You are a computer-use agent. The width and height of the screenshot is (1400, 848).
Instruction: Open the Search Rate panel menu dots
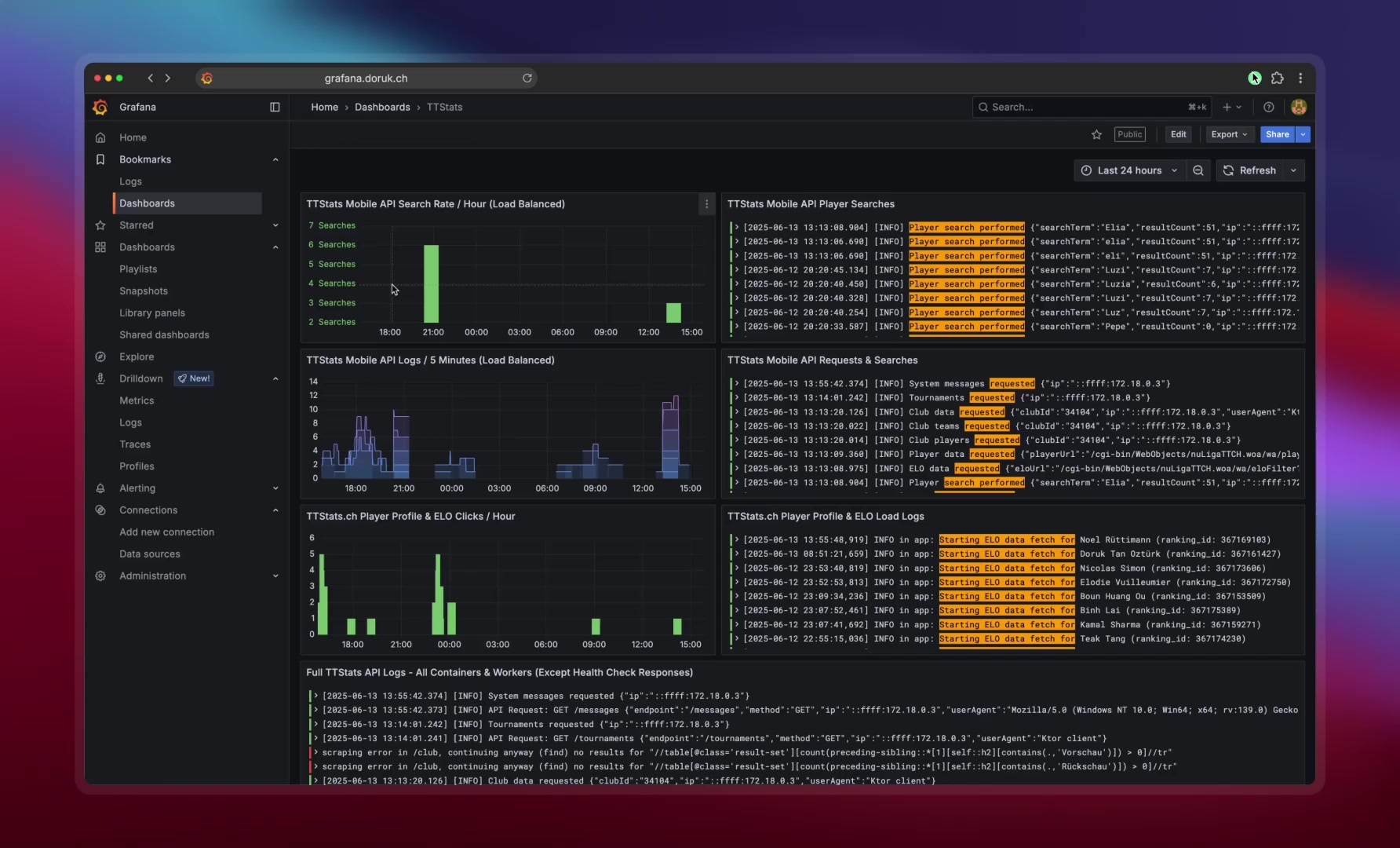coord(706,204)
